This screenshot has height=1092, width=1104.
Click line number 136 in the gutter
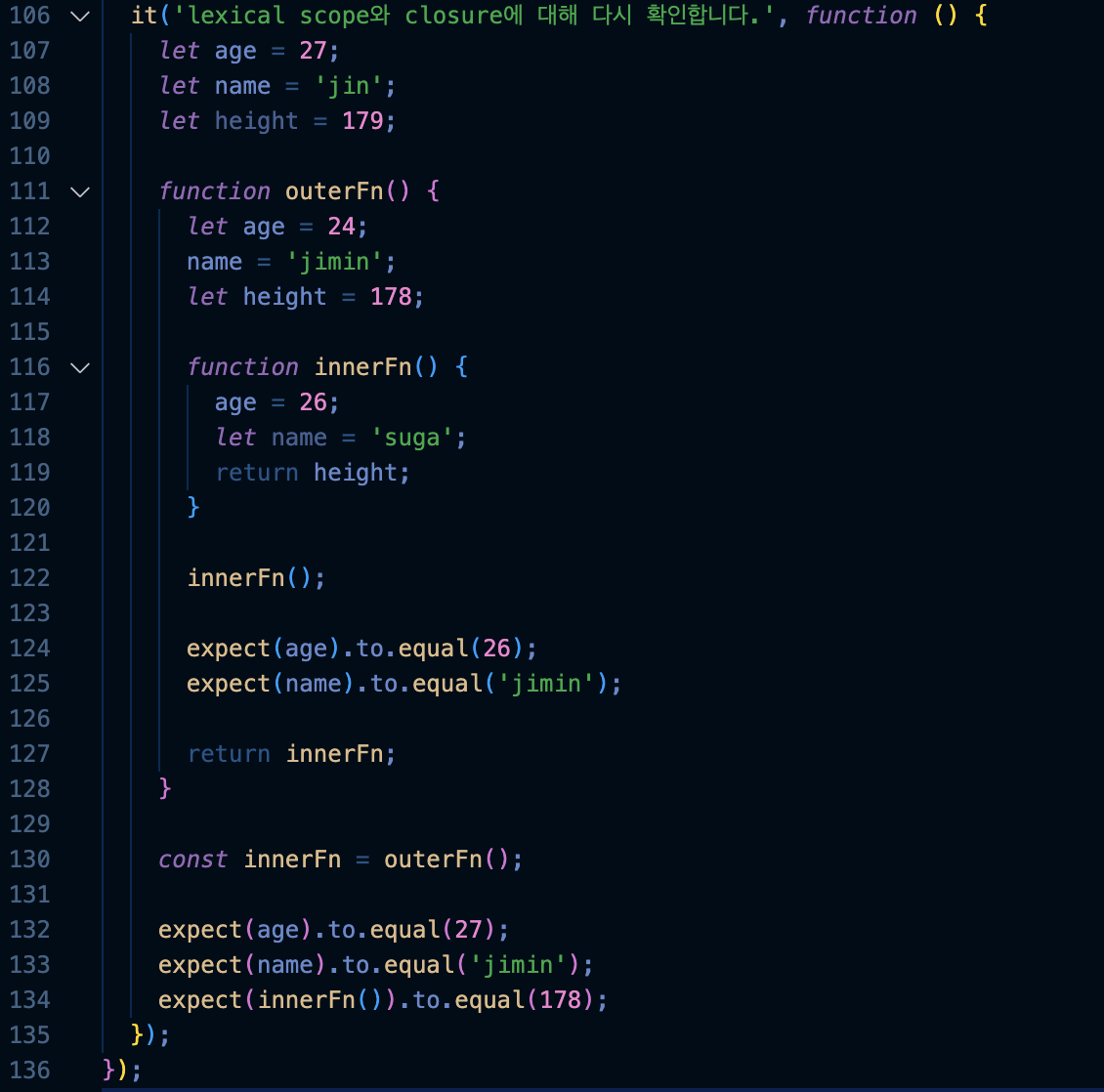pyautogui.click(x=29, y=1070)
